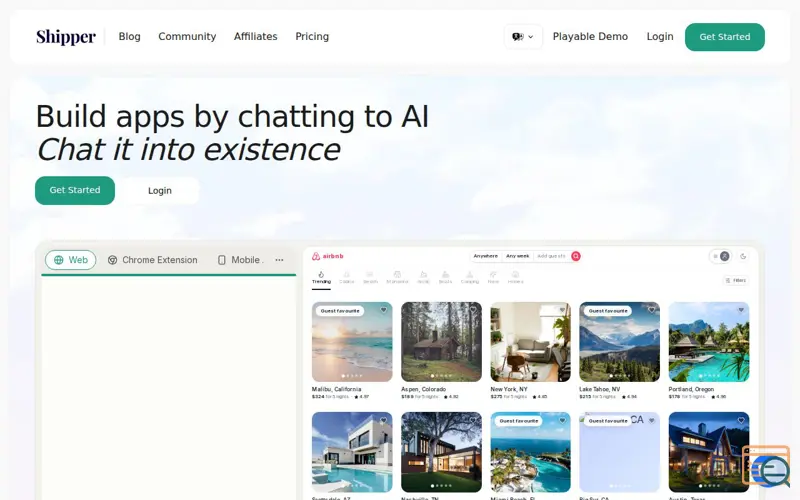Click the Anywhere search segment
Screen dimensions: 800x500
pos(485,256)
